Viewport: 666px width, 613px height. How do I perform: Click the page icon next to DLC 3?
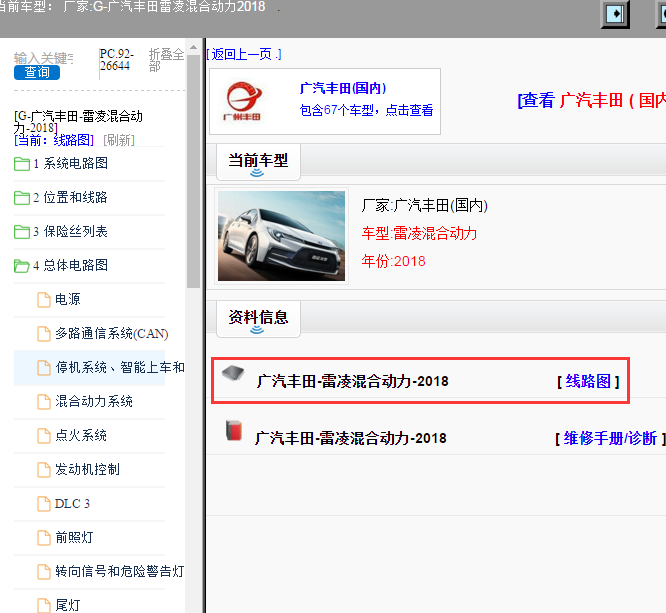point(44,504)
